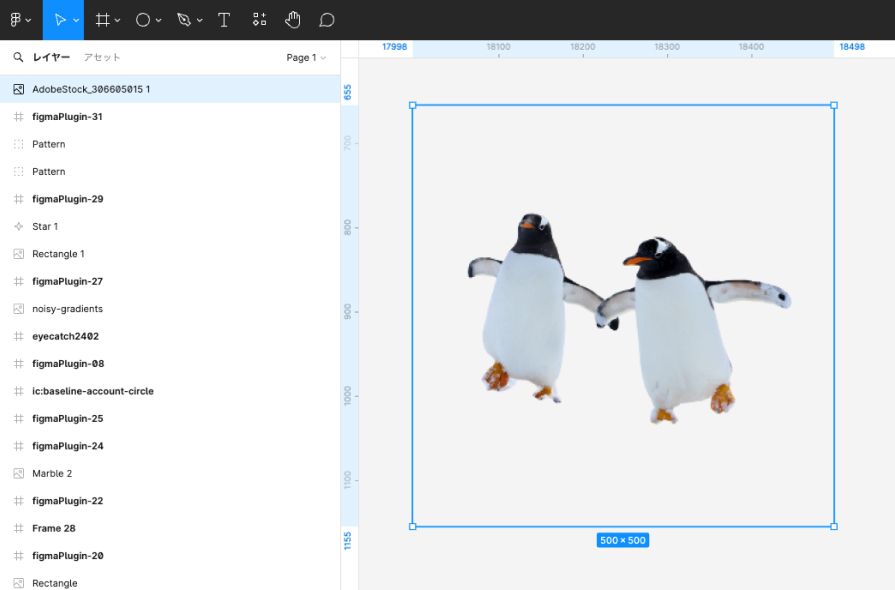Expand the shape tools dropdown arrow
Viewport: 895px width, 590px height.
tap(159, 21)
